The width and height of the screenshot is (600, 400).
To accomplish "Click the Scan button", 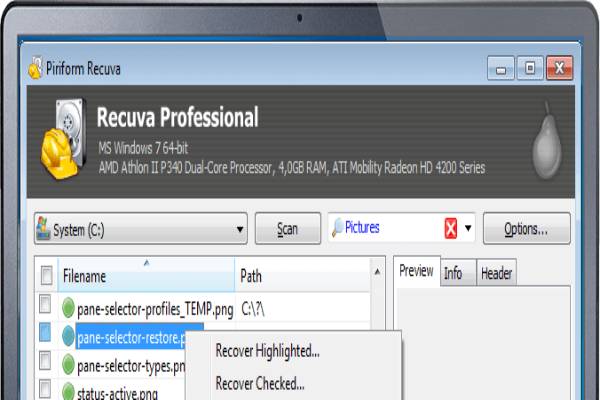I will [x=288, y=229].
